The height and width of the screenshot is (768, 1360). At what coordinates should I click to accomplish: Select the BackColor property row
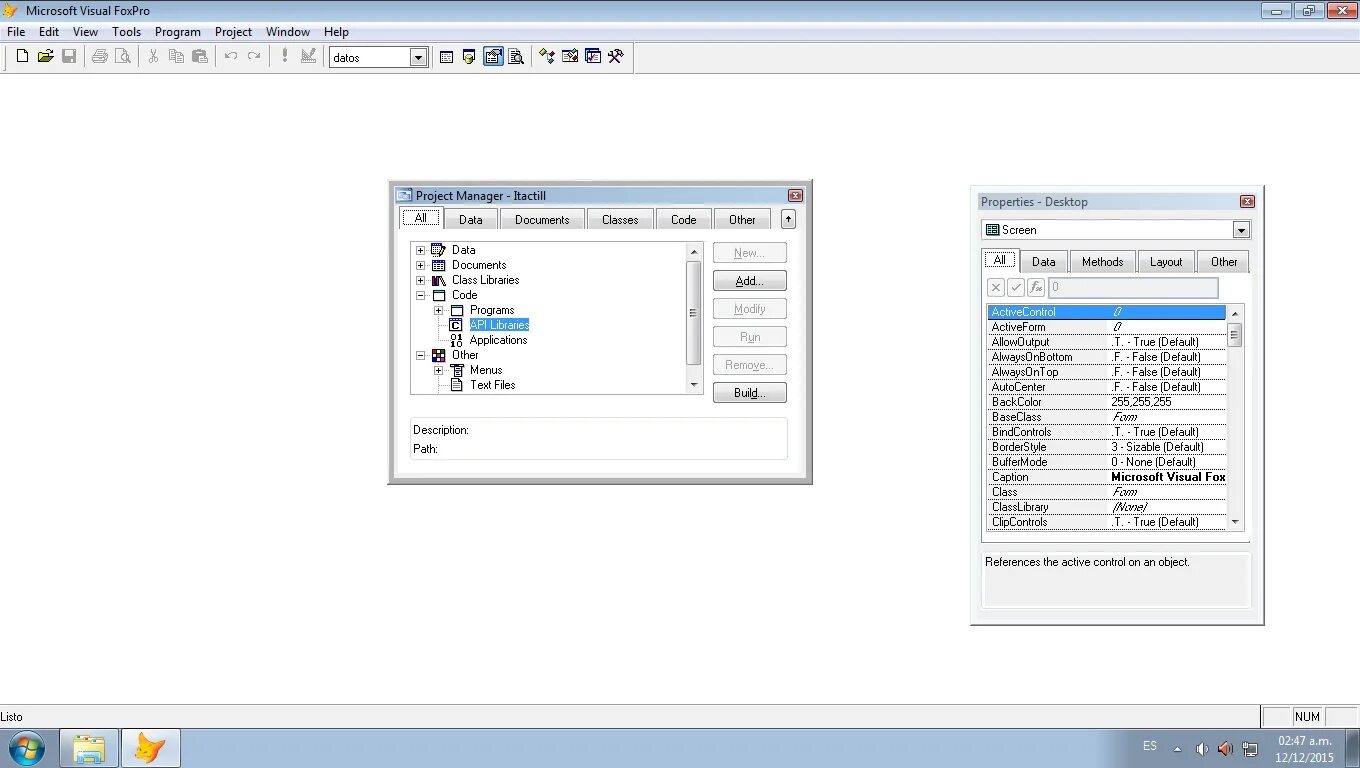coord(1106,402)
